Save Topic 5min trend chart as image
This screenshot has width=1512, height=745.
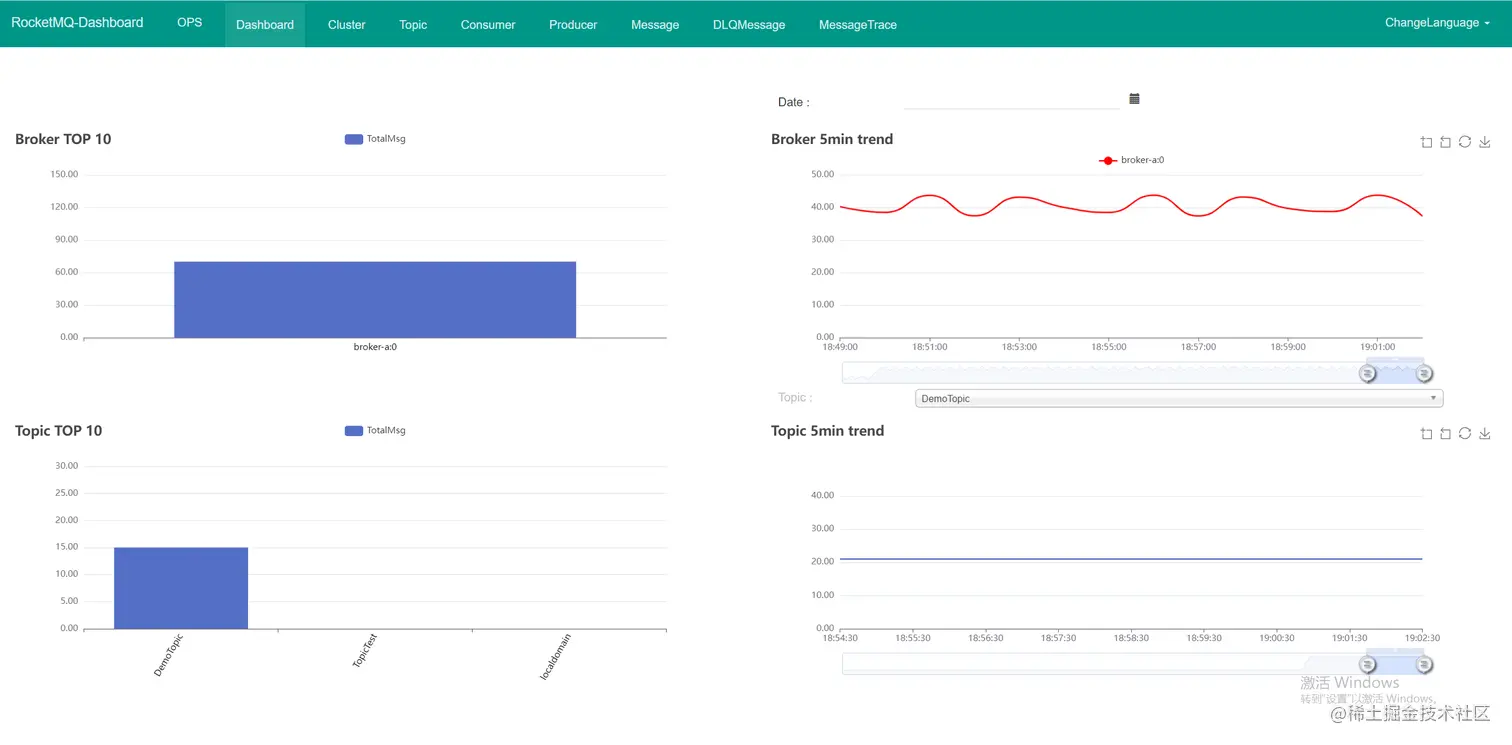pos(1485,433)
